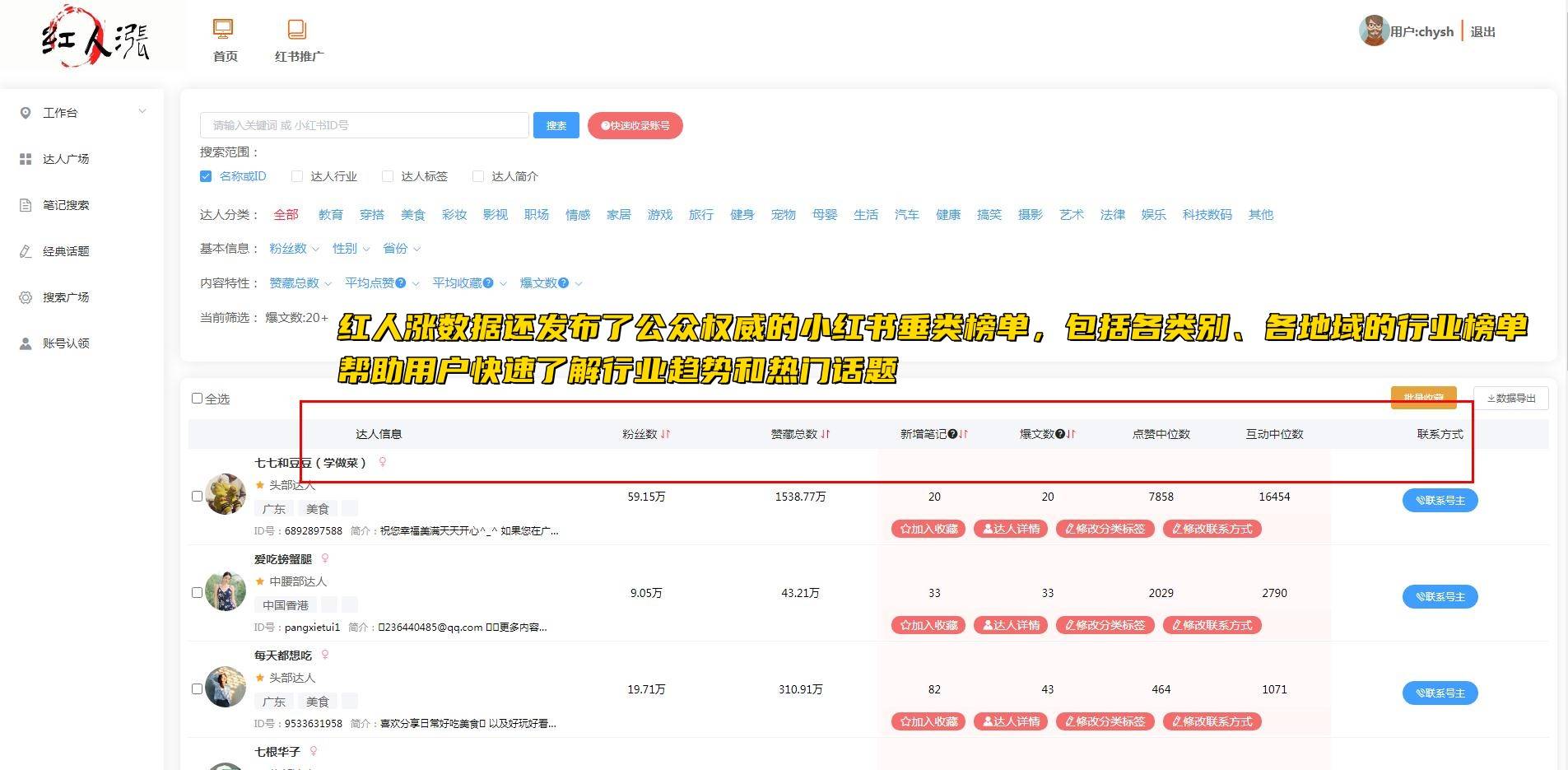Screen dimensions: 1568x770
Task: Click help icon beside 爆文数 filter
Action: [564, 283]
